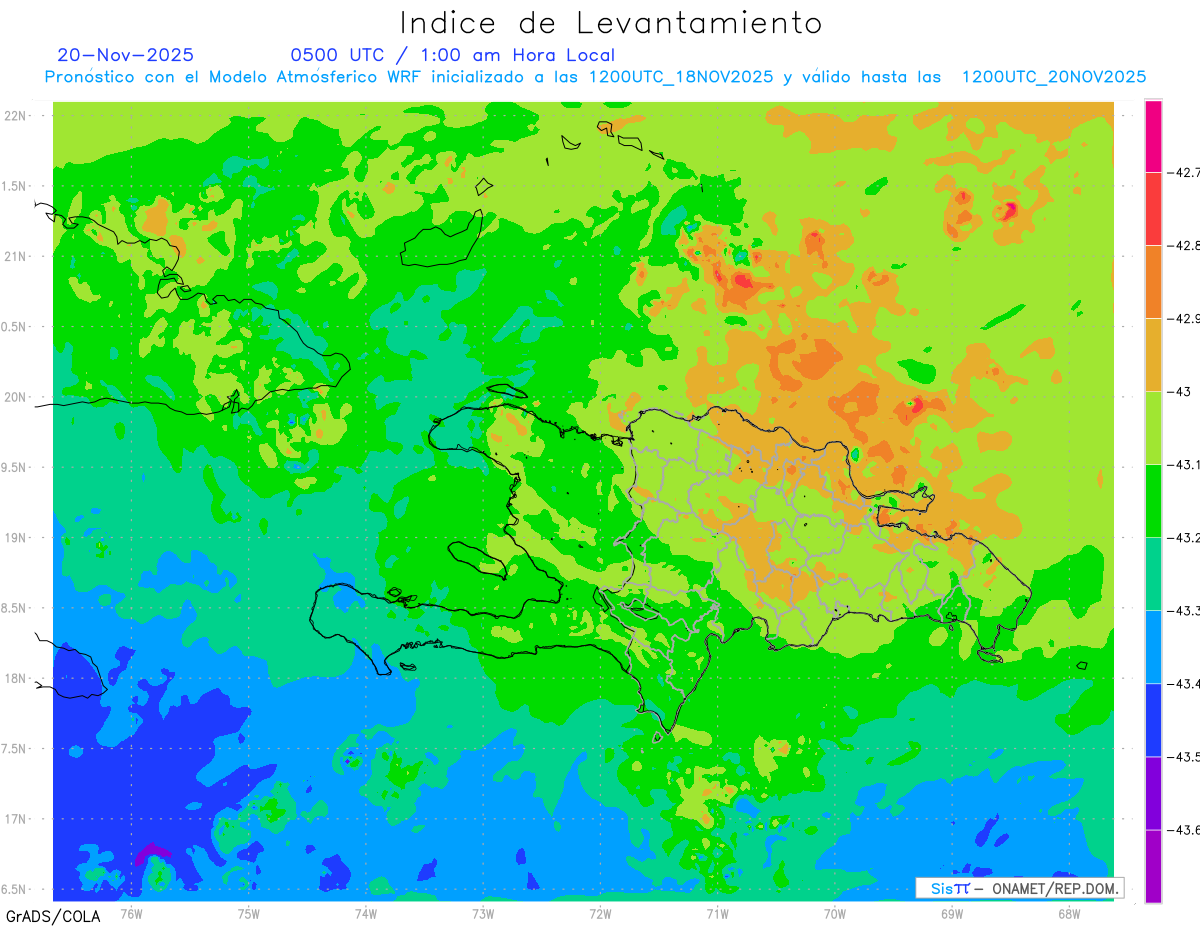Click the magenta swatch atop the color bar
This screenshot has width=1200, height=927.
[x=1153, y=136]
